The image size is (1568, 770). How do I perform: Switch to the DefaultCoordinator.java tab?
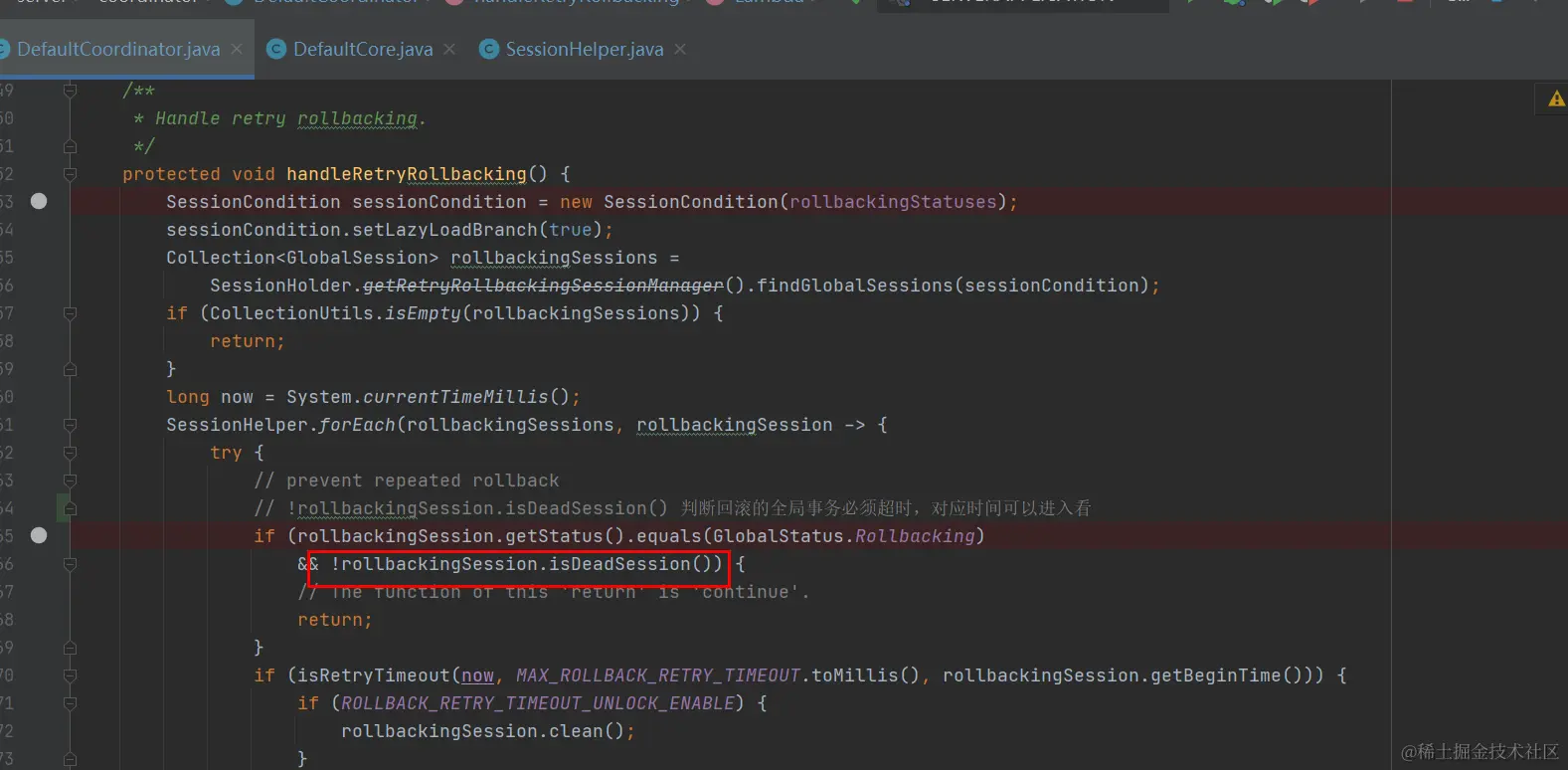[118, 49]
